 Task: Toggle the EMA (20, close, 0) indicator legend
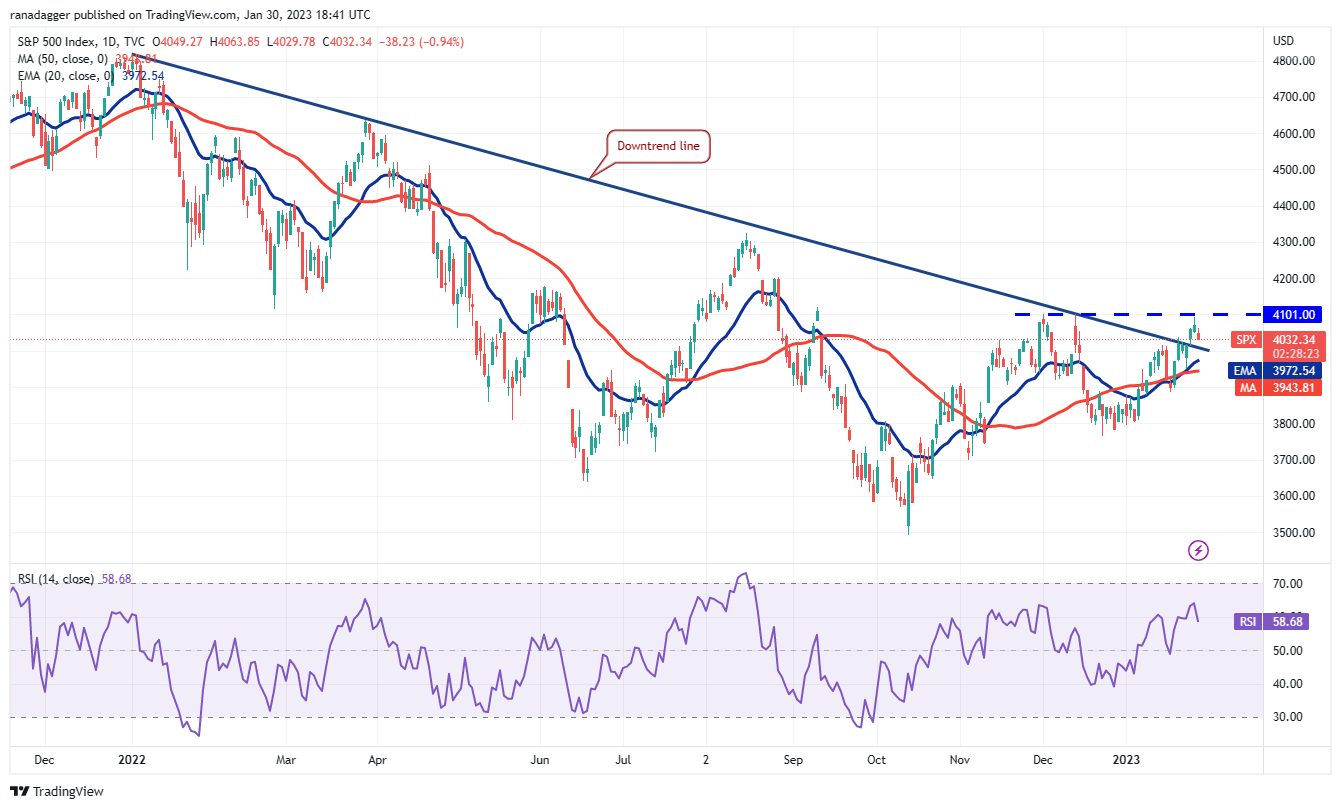pyautogui.click(x=60, y=75)
